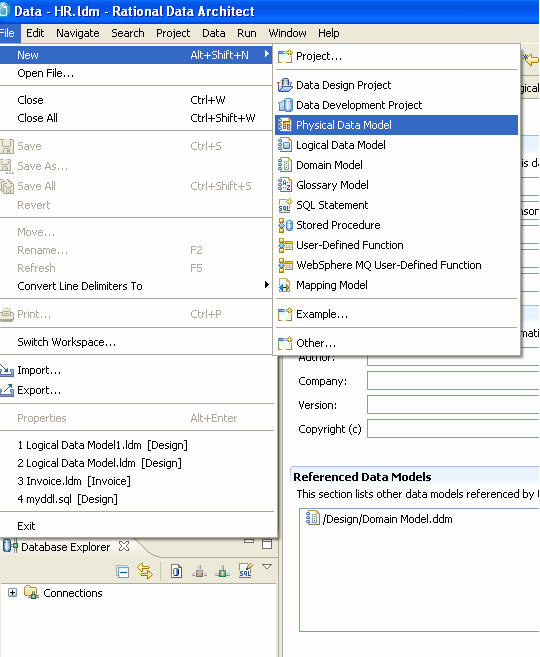This screenshot has height=657, width=540.
Task: Open the Search menu
Action: click(128, 33)
